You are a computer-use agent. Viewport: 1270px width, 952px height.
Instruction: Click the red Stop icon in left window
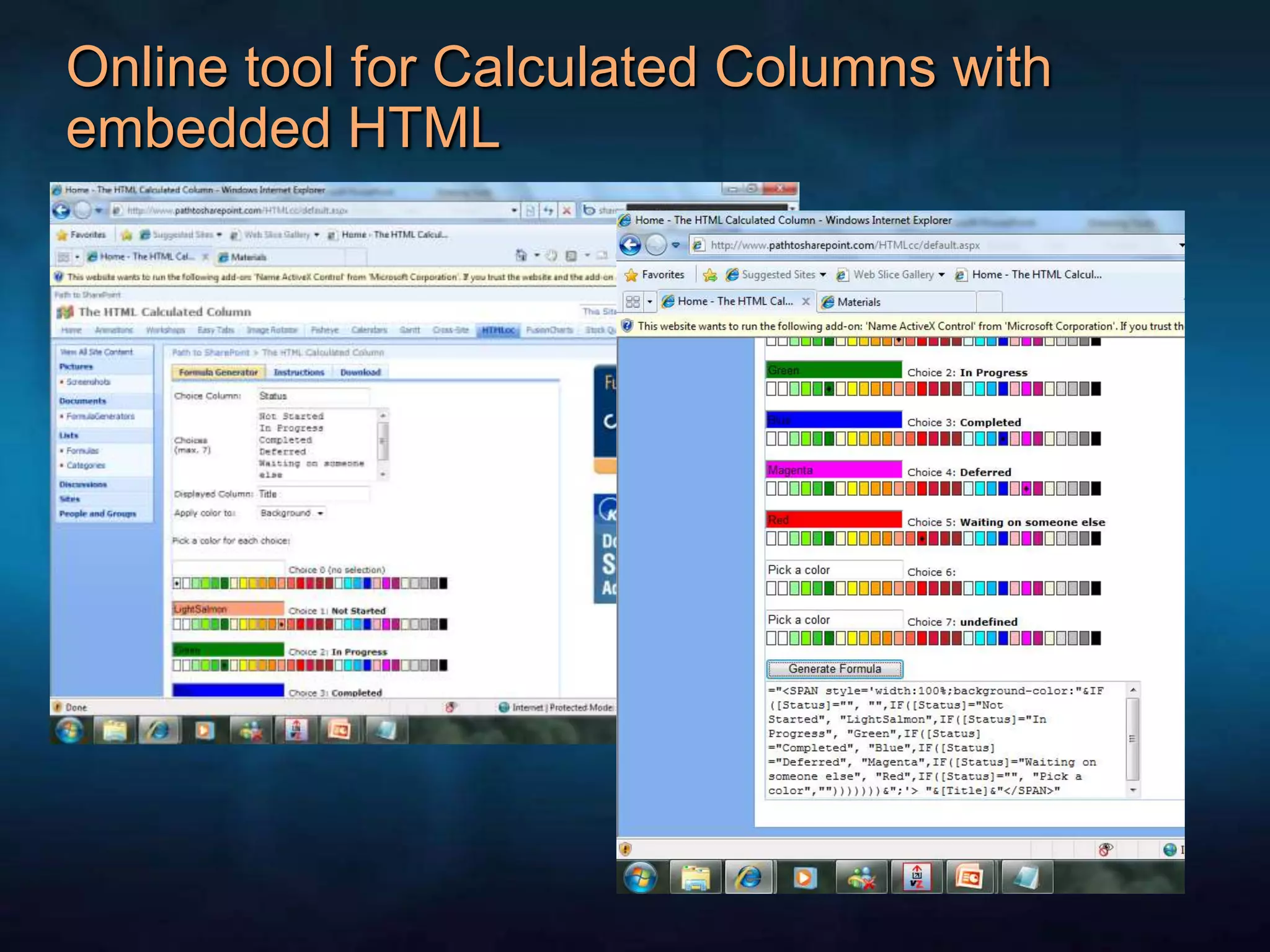tap(566, 211)
